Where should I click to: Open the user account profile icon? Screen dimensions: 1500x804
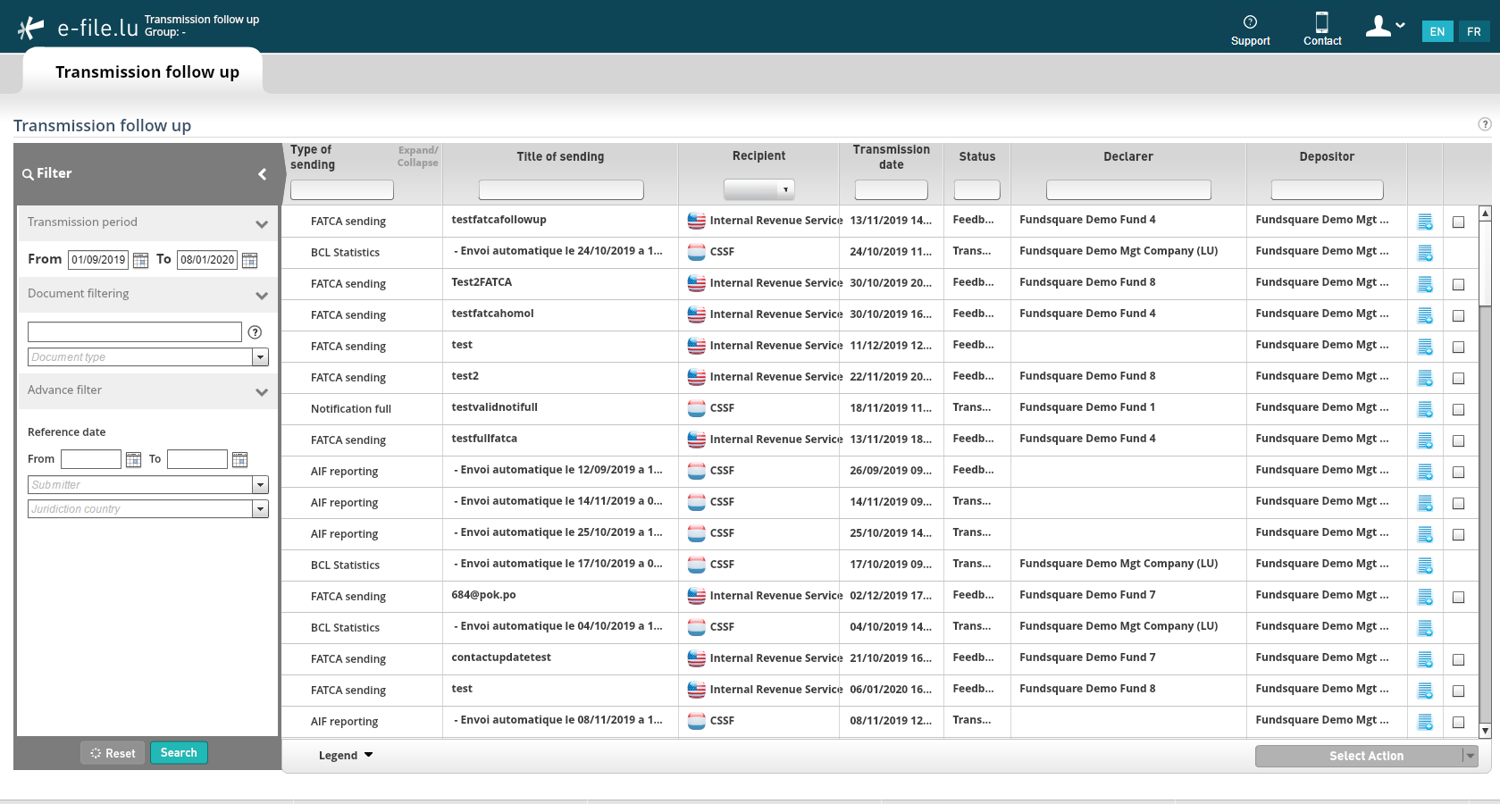[1379, 26]
